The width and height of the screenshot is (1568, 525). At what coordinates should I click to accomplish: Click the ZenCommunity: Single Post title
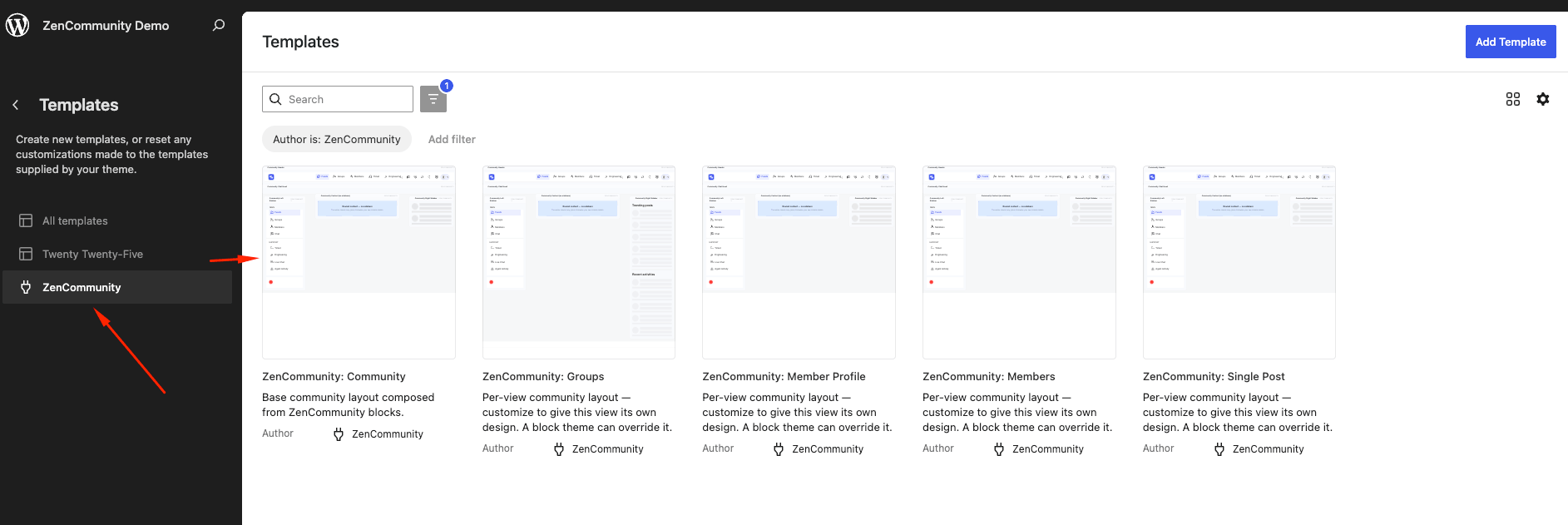pos(1214,377)
